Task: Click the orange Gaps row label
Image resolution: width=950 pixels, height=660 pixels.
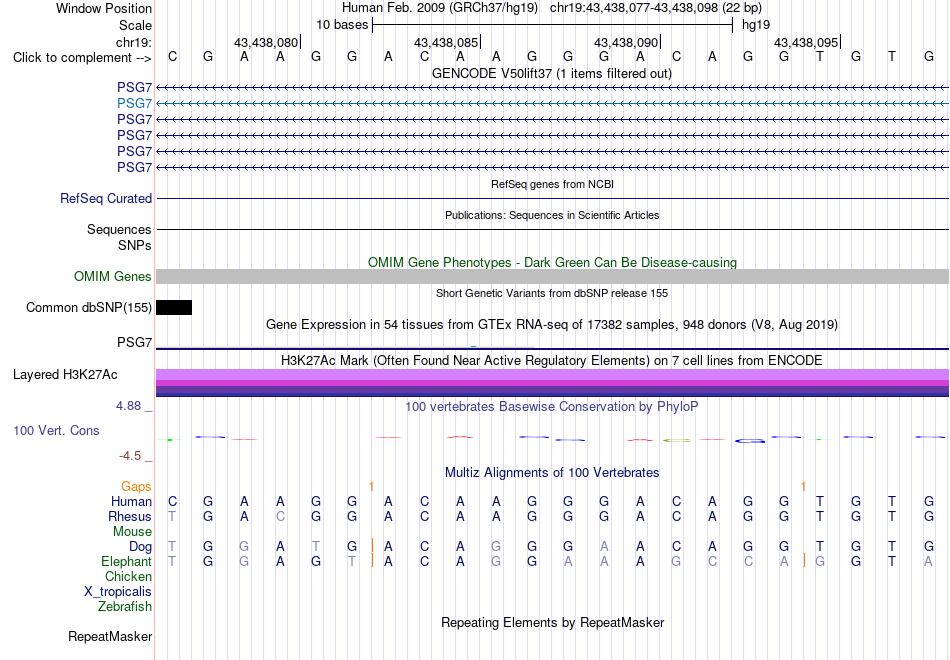Action: click(136, 487)
